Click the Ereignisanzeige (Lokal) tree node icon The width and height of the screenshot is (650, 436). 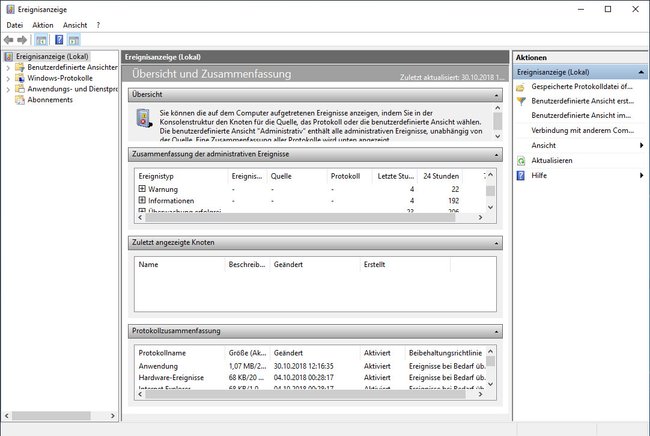pos(9,57)
